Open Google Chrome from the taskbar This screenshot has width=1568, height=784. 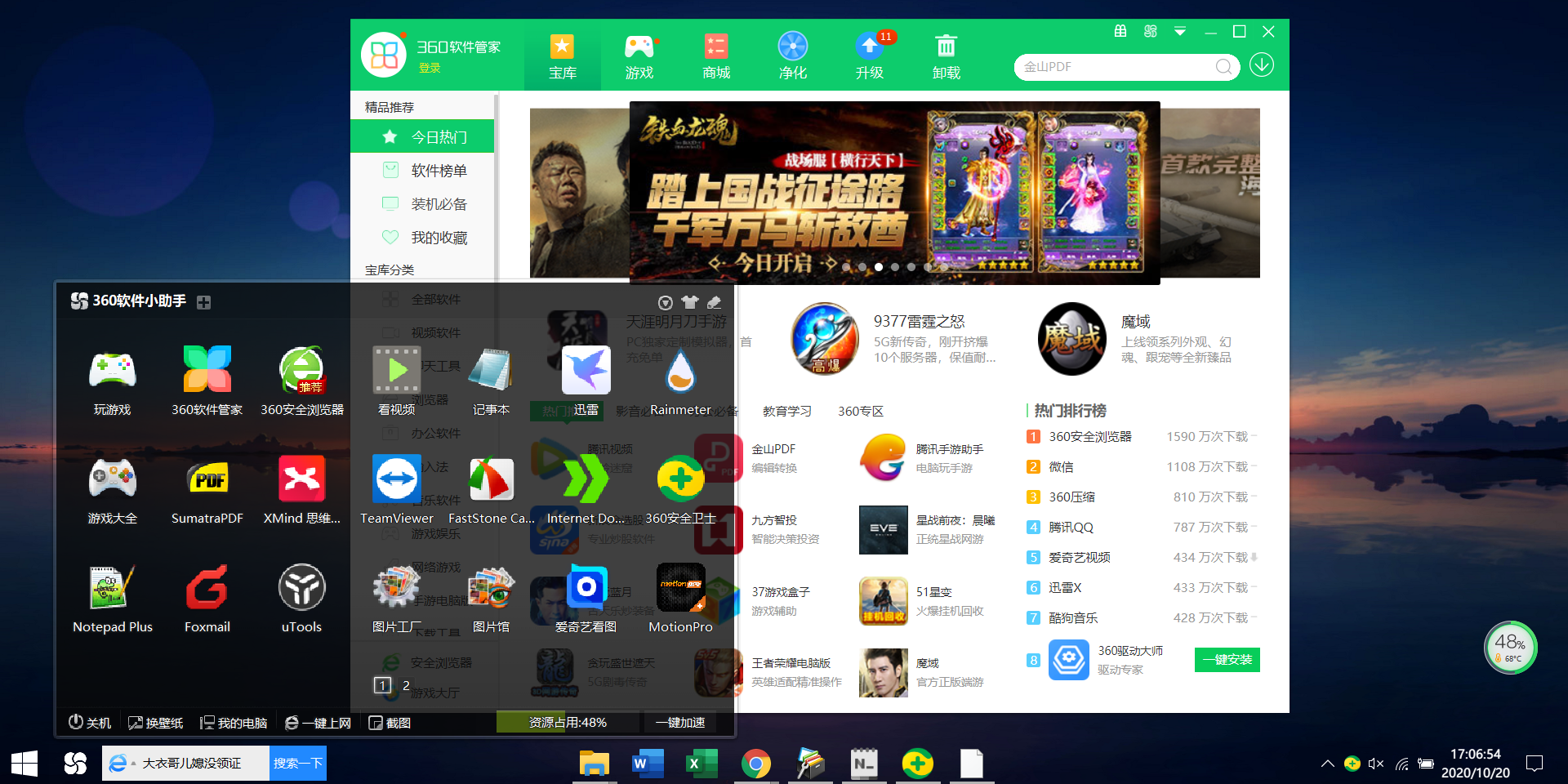pos(756,764)
